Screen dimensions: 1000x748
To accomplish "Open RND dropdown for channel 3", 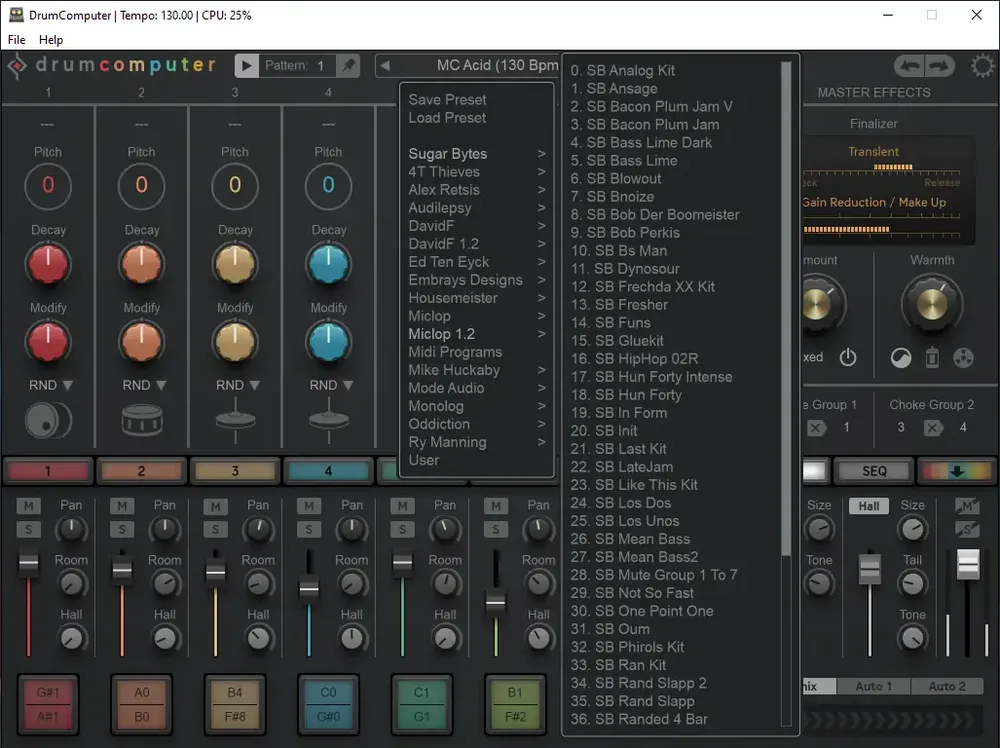I will [238, 385].
